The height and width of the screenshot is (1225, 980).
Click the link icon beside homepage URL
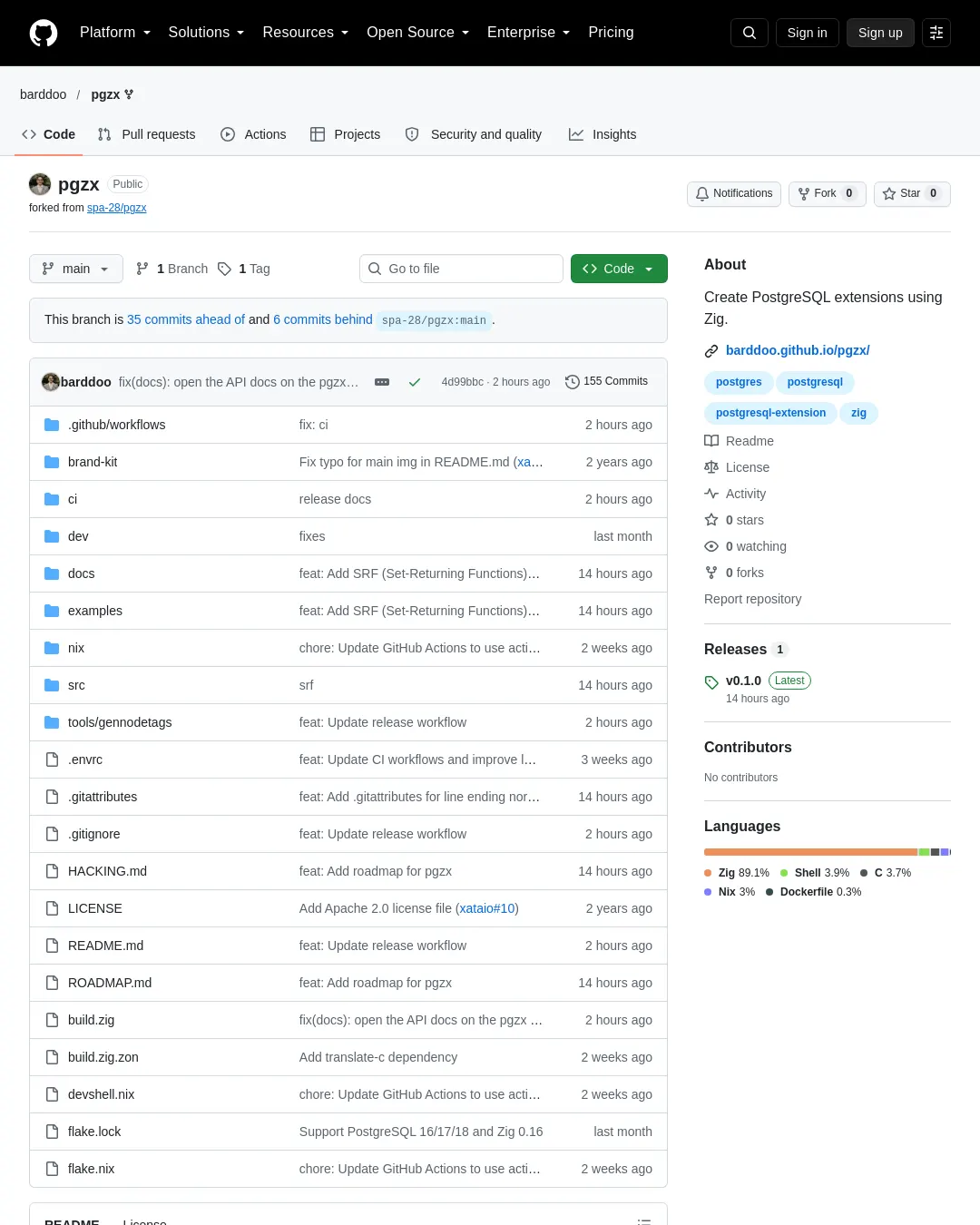point(711,351)
